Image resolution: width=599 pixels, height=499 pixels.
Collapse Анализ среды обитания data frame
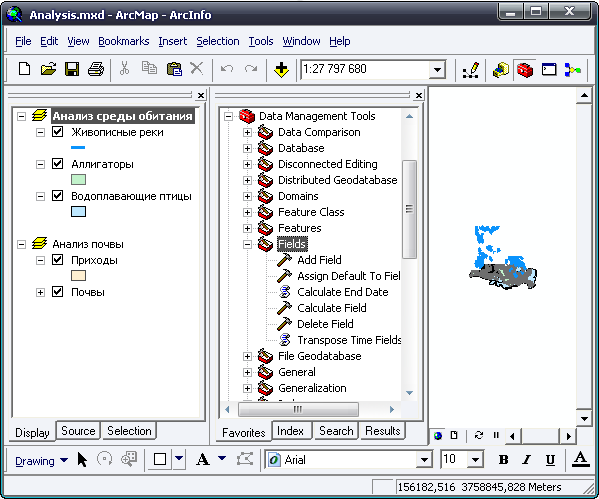click(x=22, y=116)
